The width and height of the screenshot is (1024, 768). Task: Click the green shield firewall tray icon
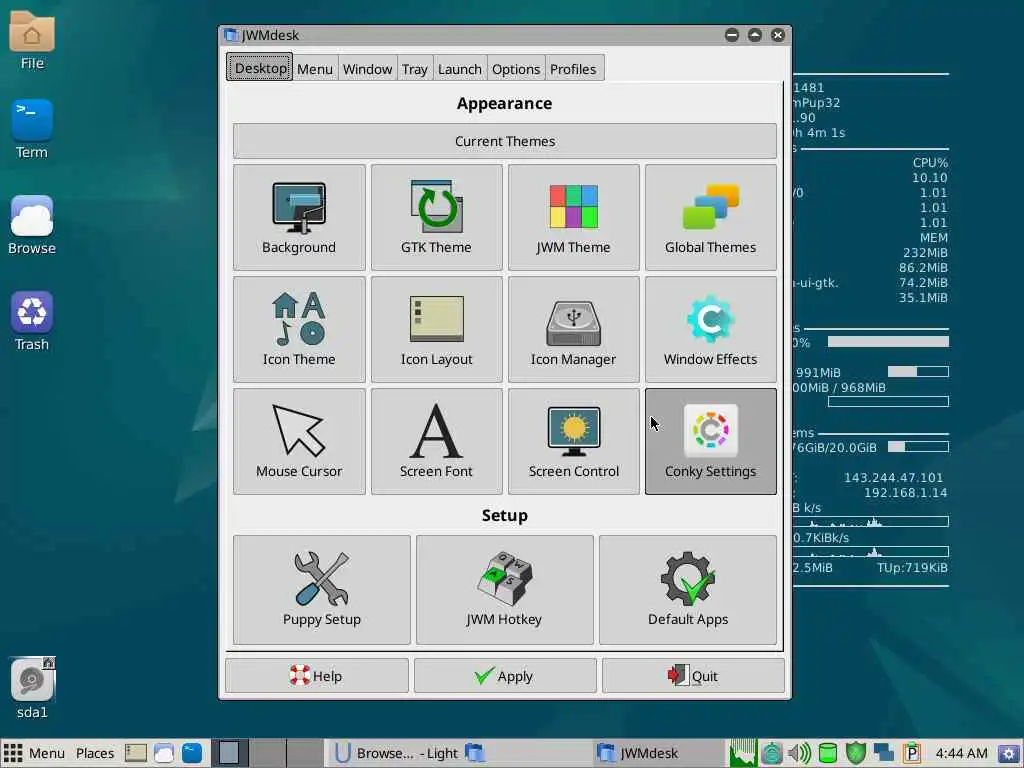coord(855,753)
